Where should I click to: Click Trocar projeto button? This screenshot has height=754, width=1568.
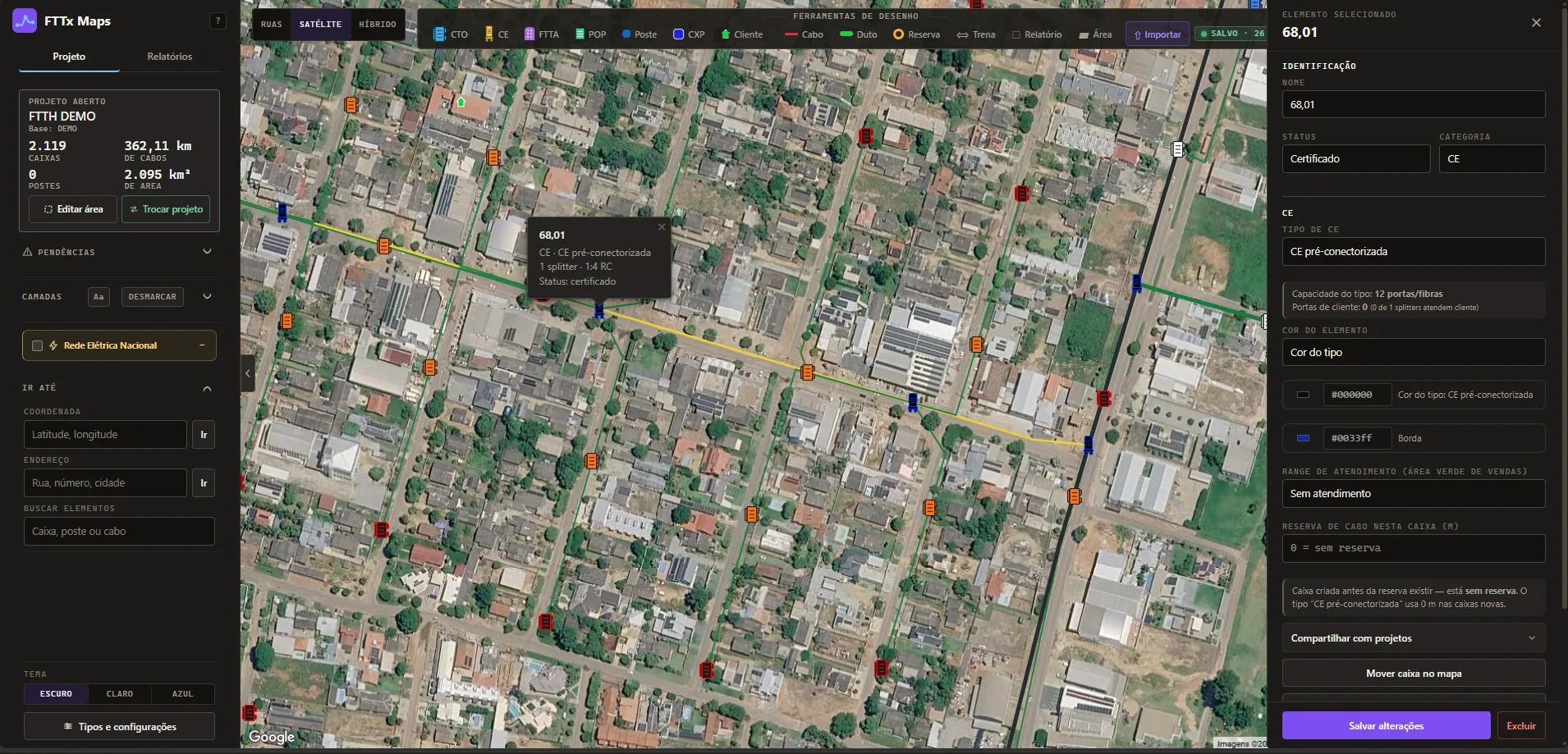(x=166, y=209)
